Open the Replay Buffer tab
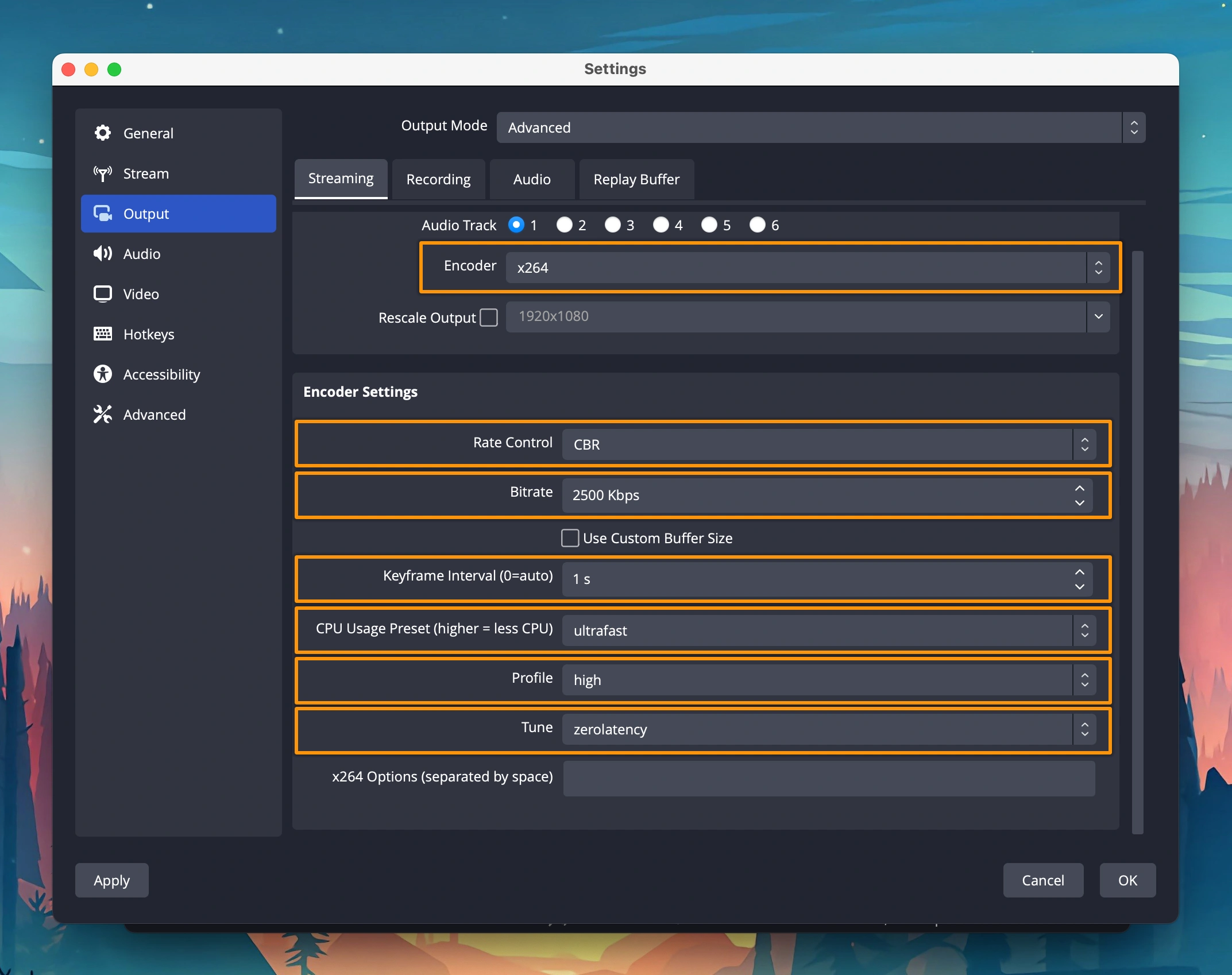The width and height of the screenshot is (1232, 975). click(x=636, y=180)
